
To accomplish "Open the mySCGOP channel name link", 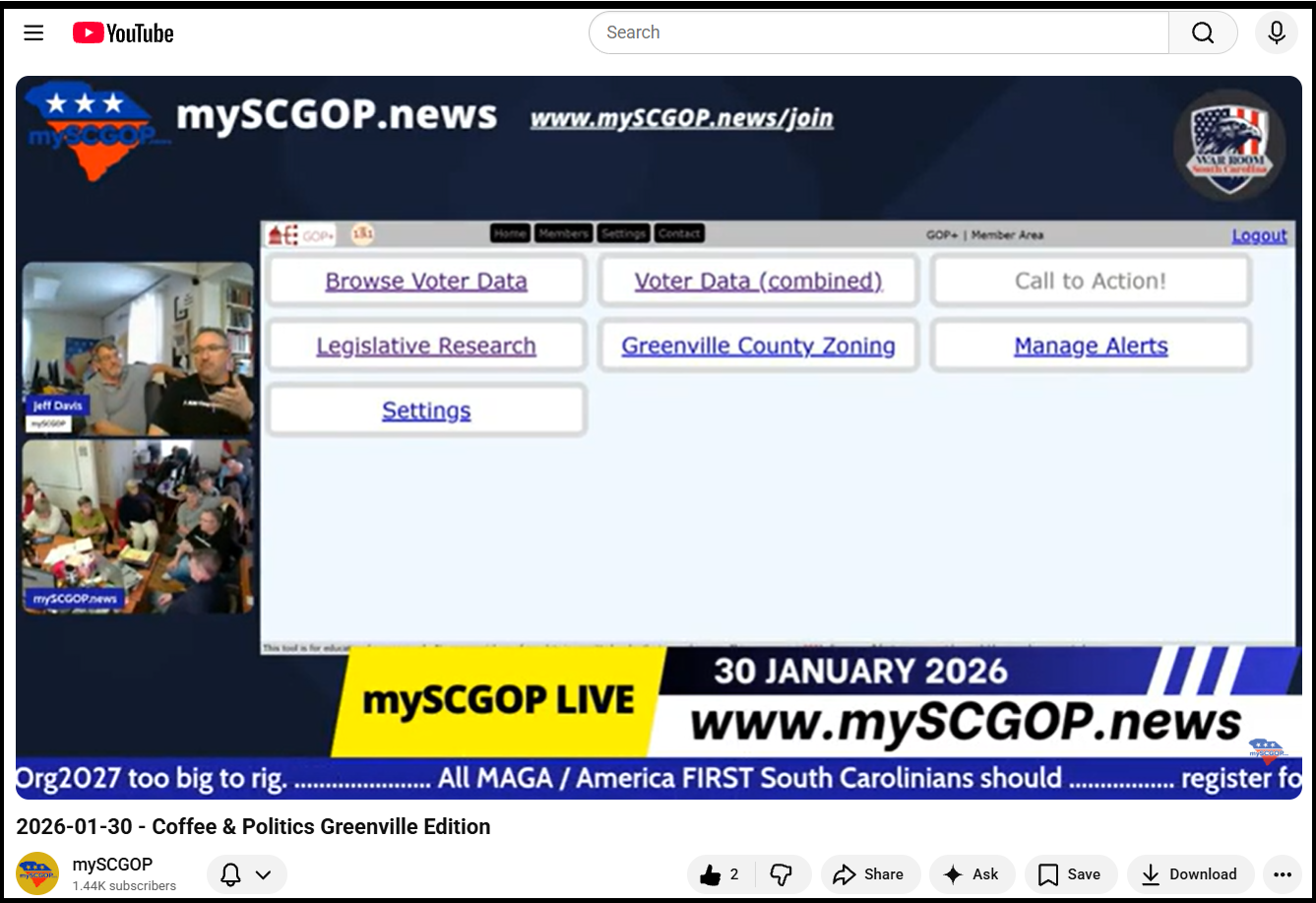I will pos(112,865).
